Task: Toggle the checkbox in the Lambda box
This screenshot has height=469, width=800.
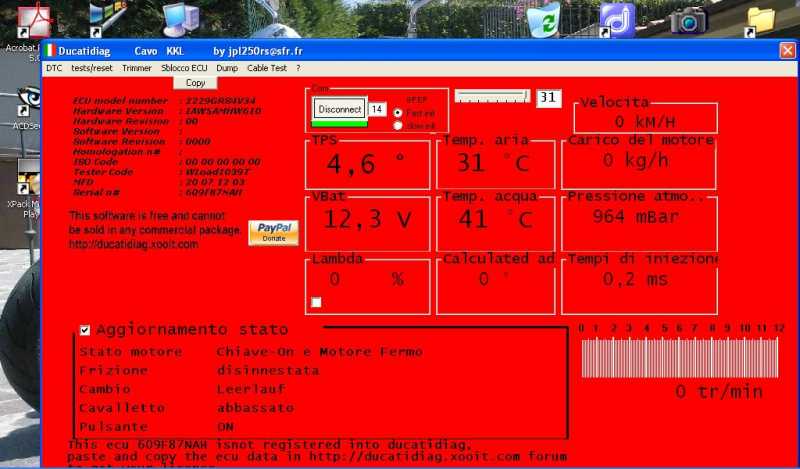Action: 316,302
